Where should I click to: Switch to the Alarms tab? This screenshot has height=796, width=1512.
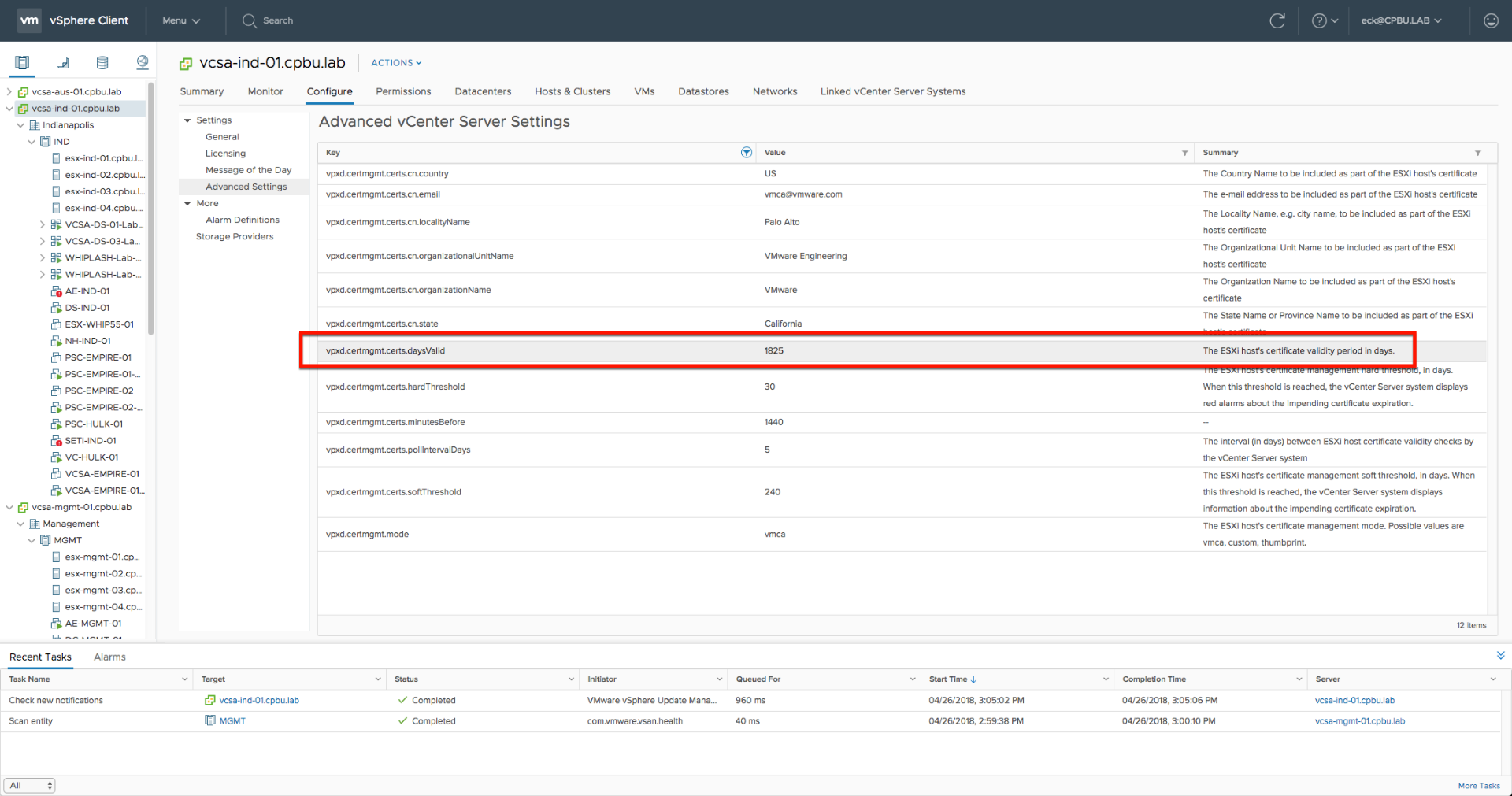109,657
